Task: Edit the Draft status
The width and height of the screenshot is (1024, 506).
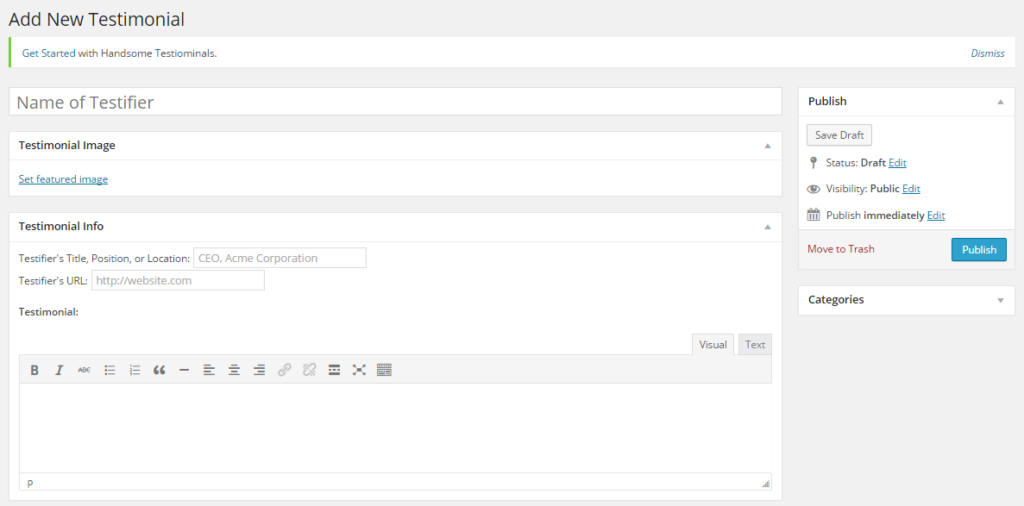Action: 897,163
